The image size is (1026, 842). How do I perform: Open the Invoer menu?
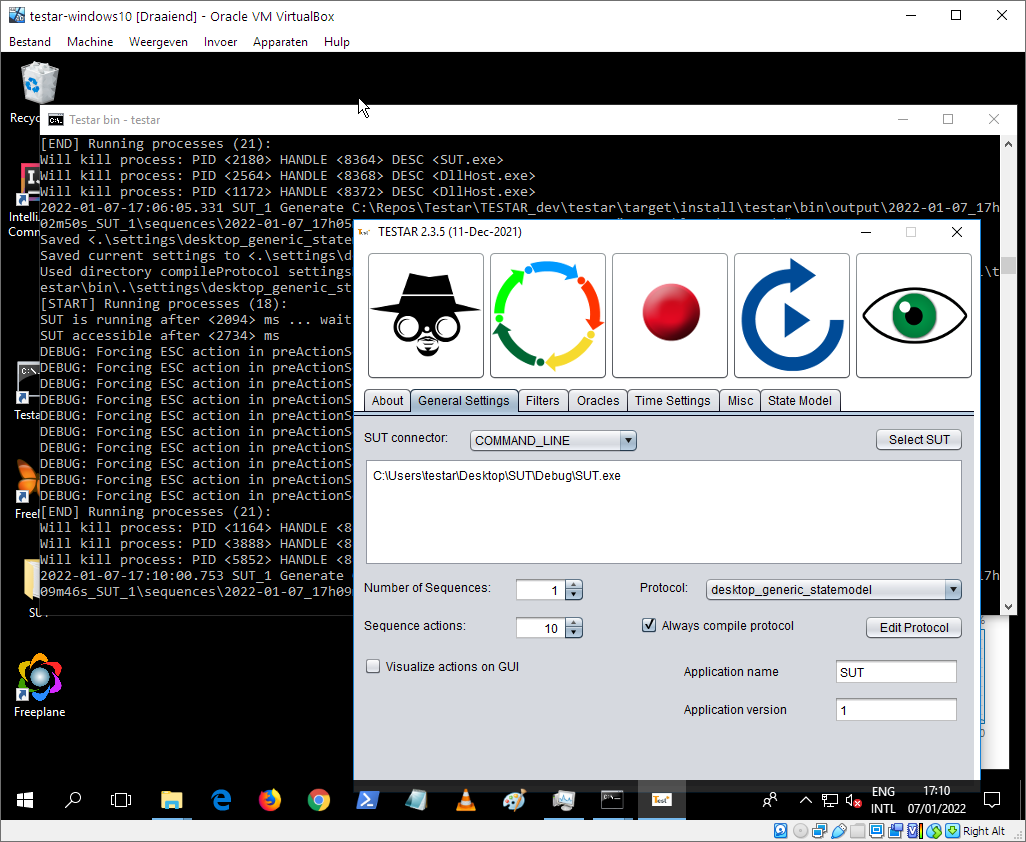(x=221, y=42)
